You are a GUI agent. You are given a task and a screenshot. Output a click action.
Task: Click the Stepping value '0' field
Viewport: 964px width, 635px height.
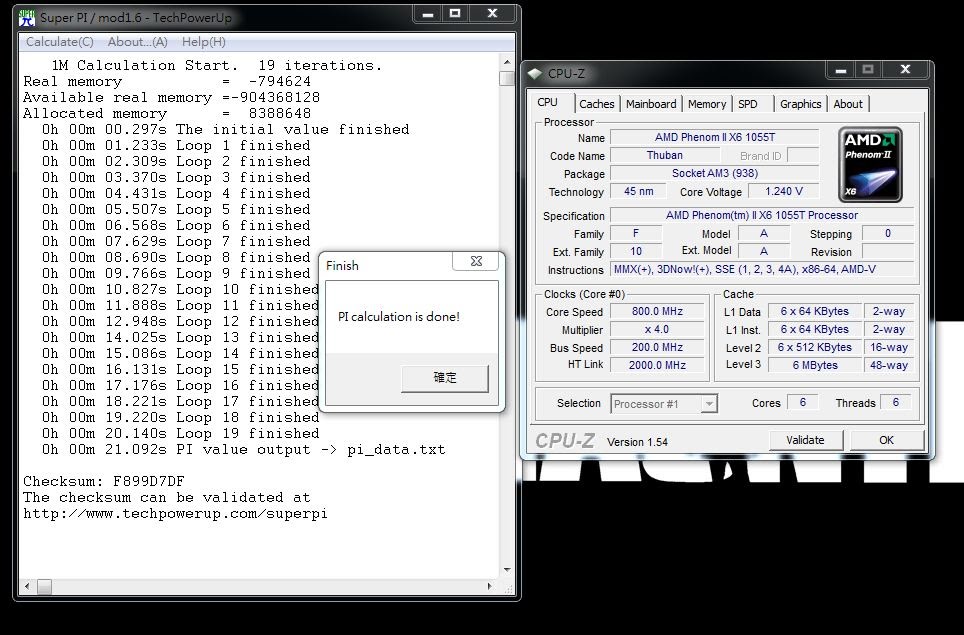tap(888, 234)
